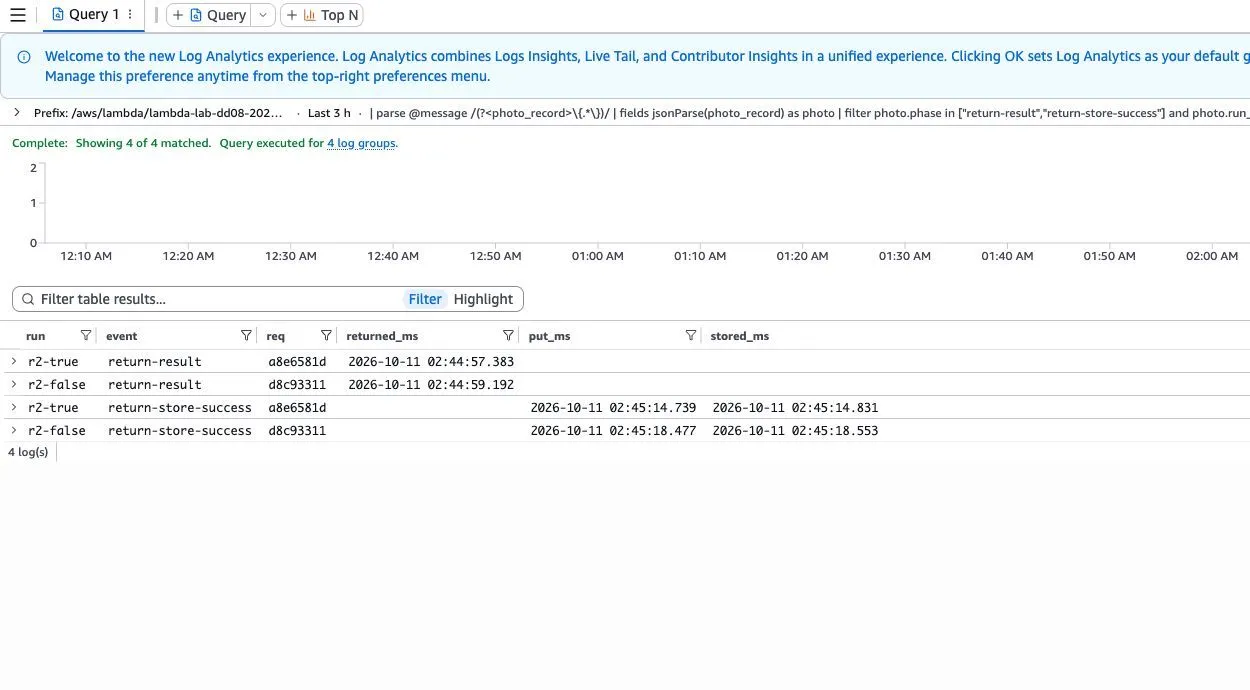Open the new Query type dropdown arrow

263,15
